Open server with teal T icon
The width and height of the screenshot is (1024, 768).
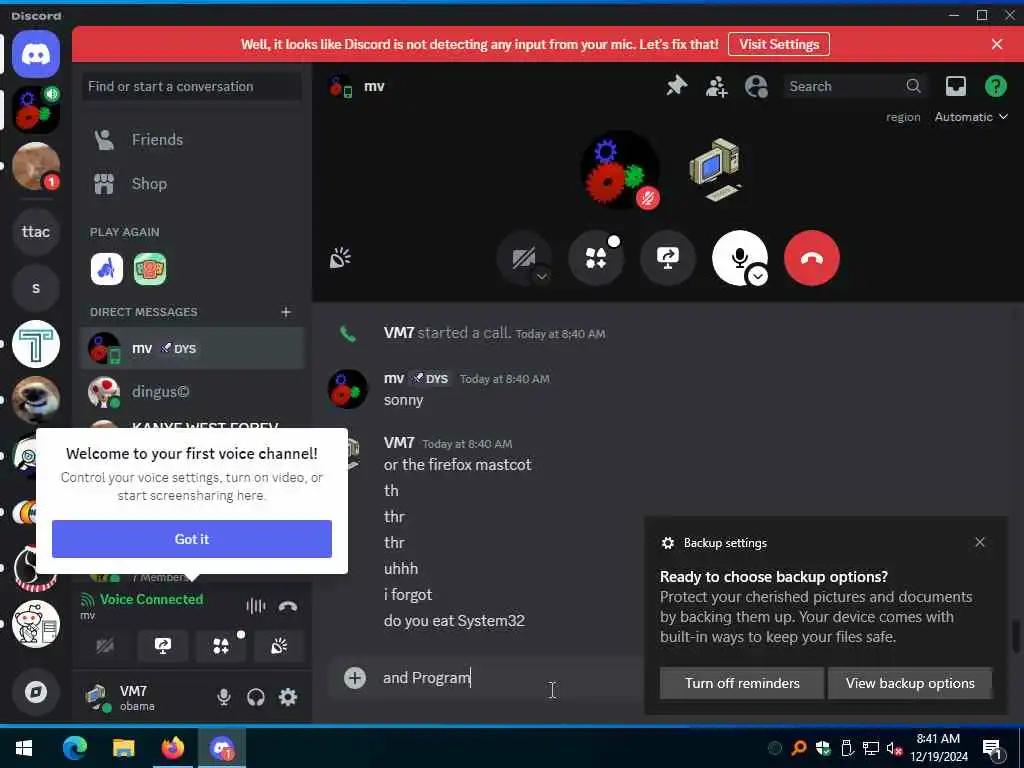pyautogui.click(x=36, y=344)
